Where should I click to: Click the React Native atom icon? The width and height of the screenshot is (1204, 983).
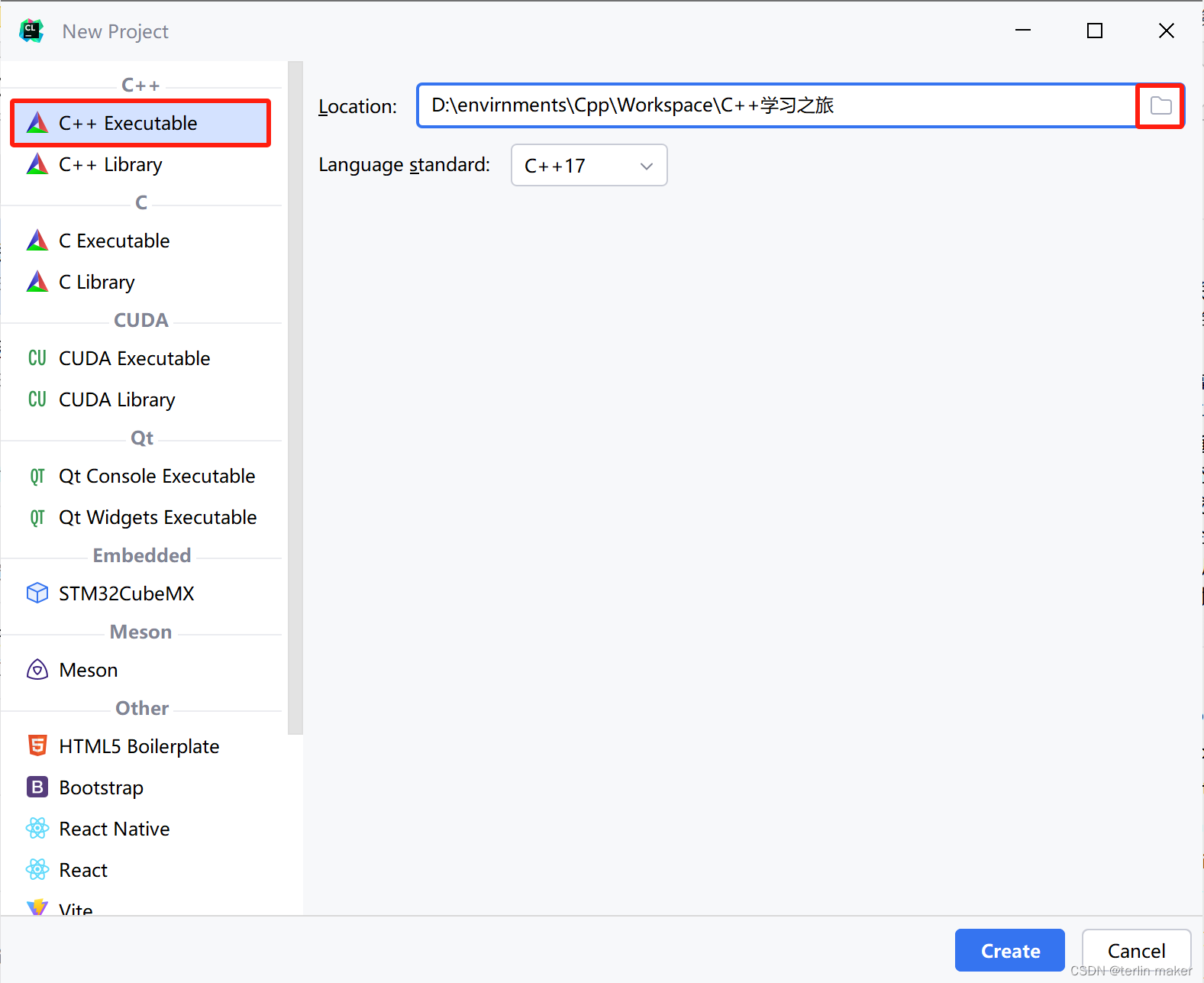coord(37,828)
